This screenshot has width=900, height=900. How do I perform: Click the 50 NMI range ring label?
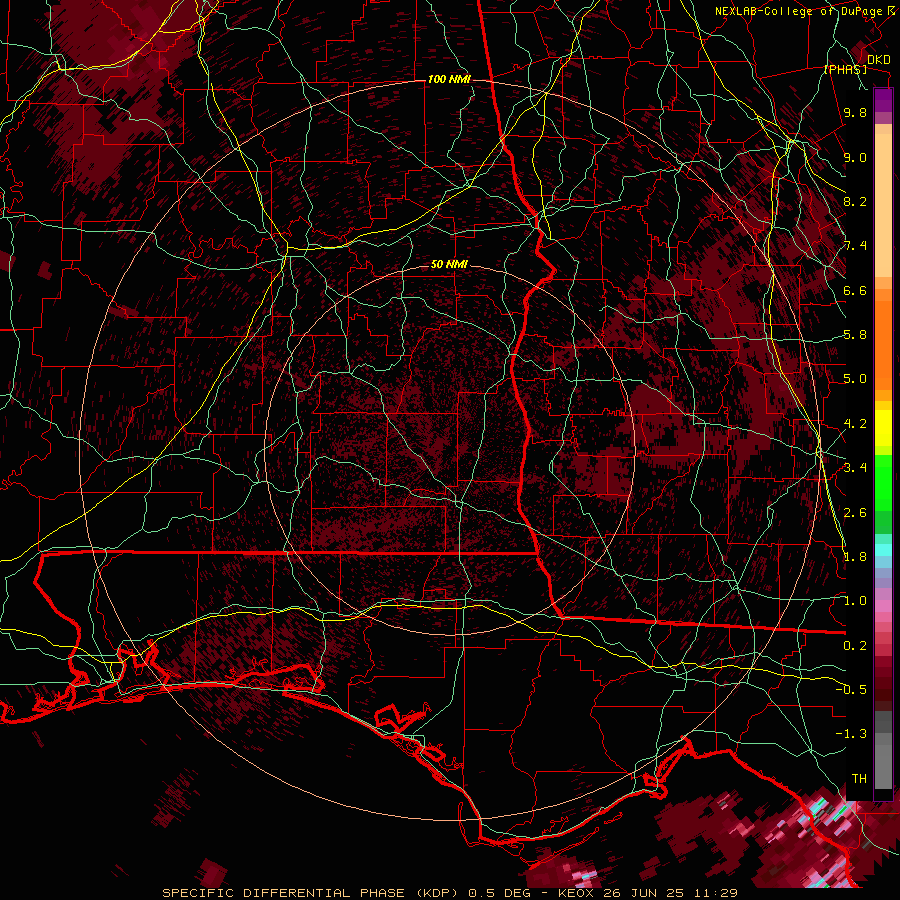[x=449, y=265]
